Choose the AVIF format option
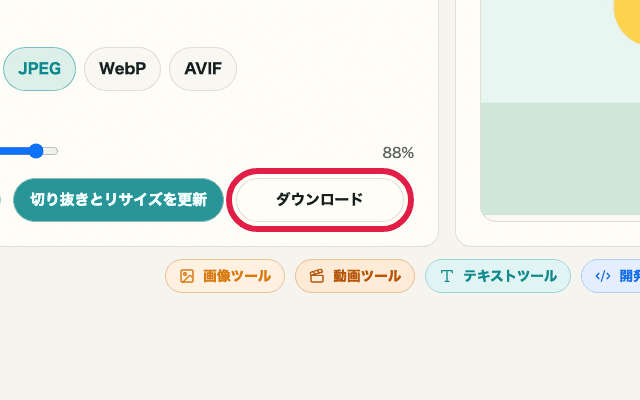This screenshot has height=400, width=640. pos(203,69)
